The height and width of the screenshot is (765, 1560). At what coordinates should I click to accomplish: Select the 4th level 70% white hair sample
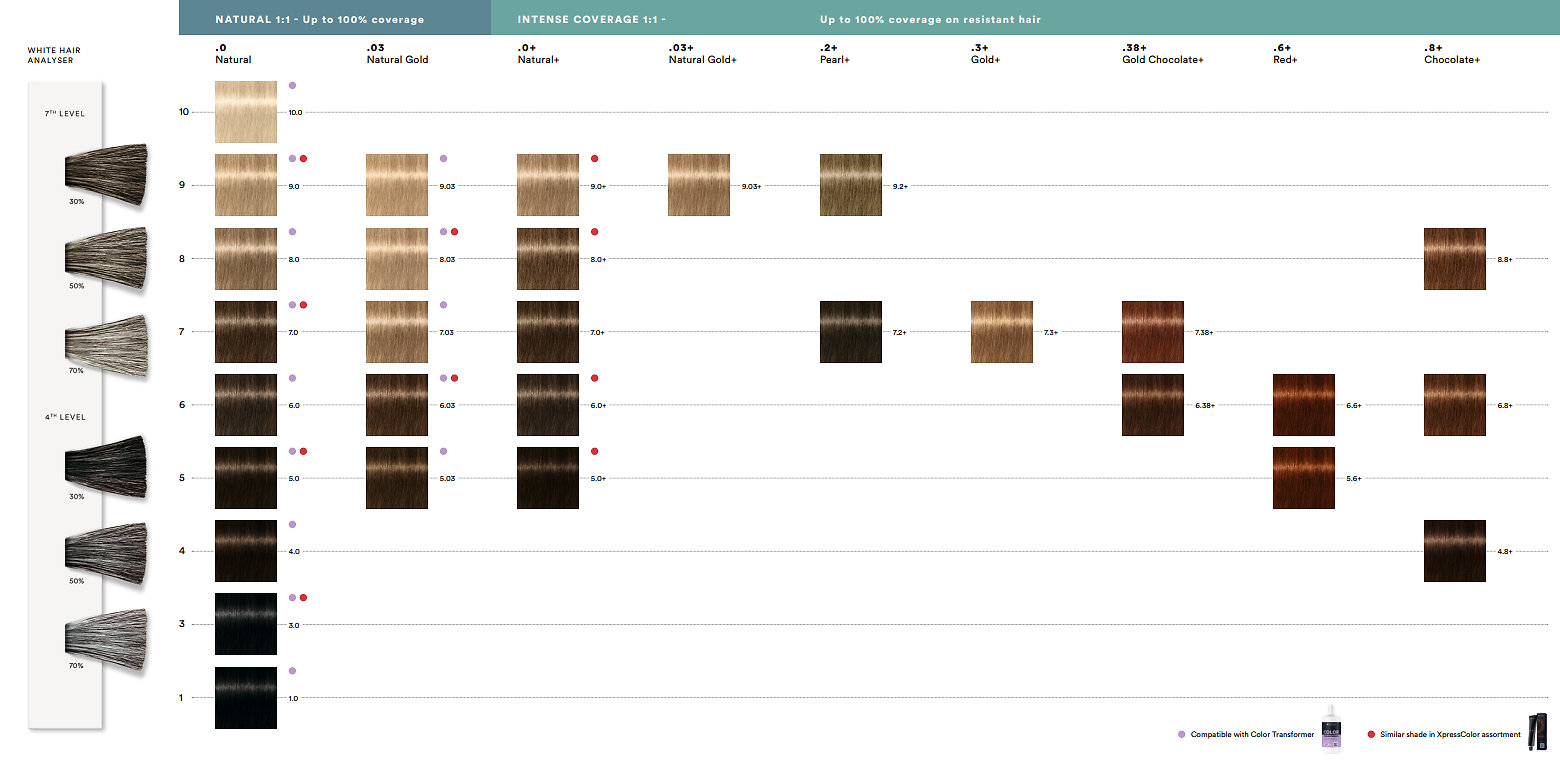pyautogui.click(x=106, y=632)
